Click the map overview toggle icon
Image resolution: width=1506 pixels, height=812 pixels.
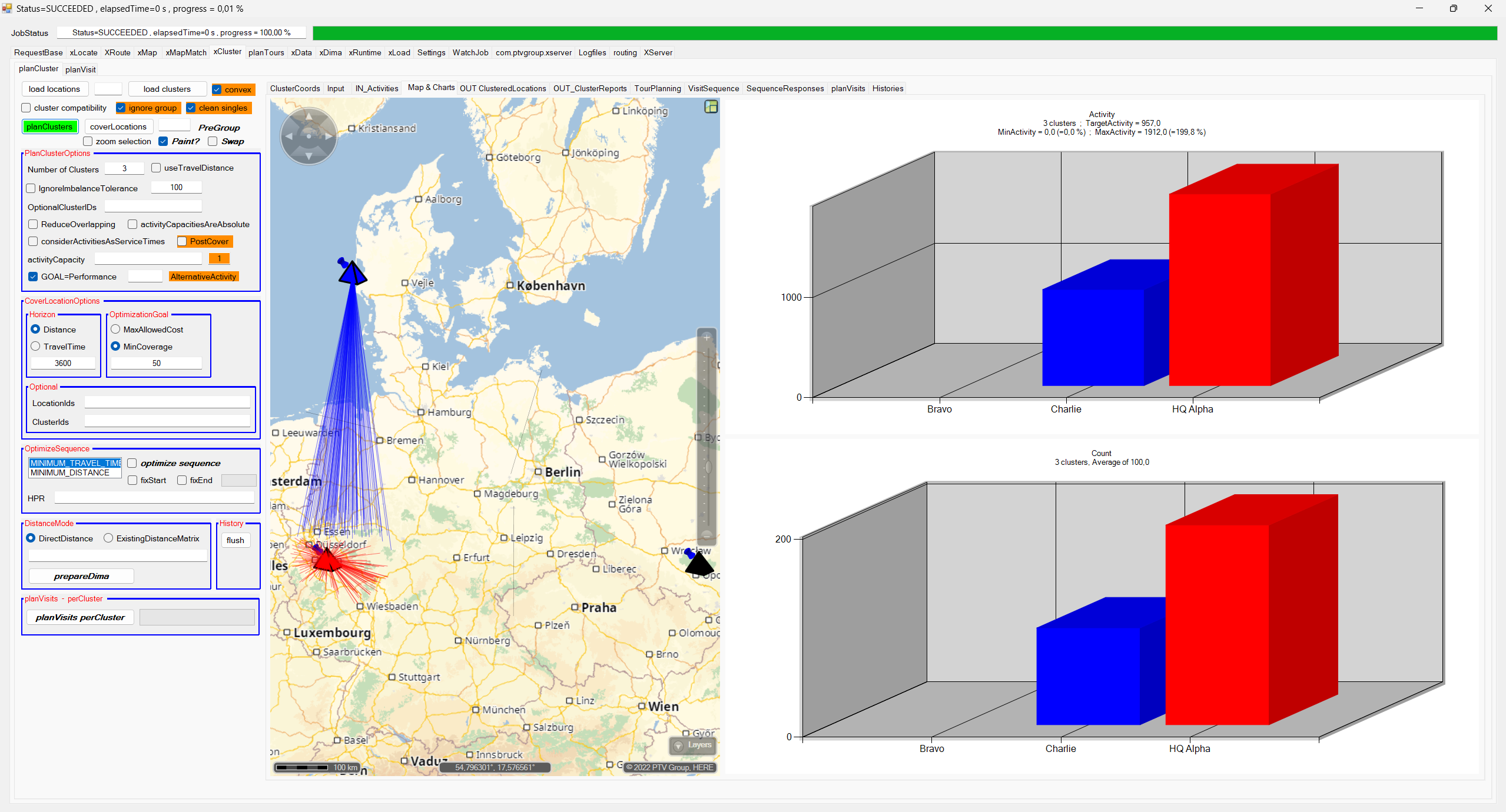[x=711, y=107]
